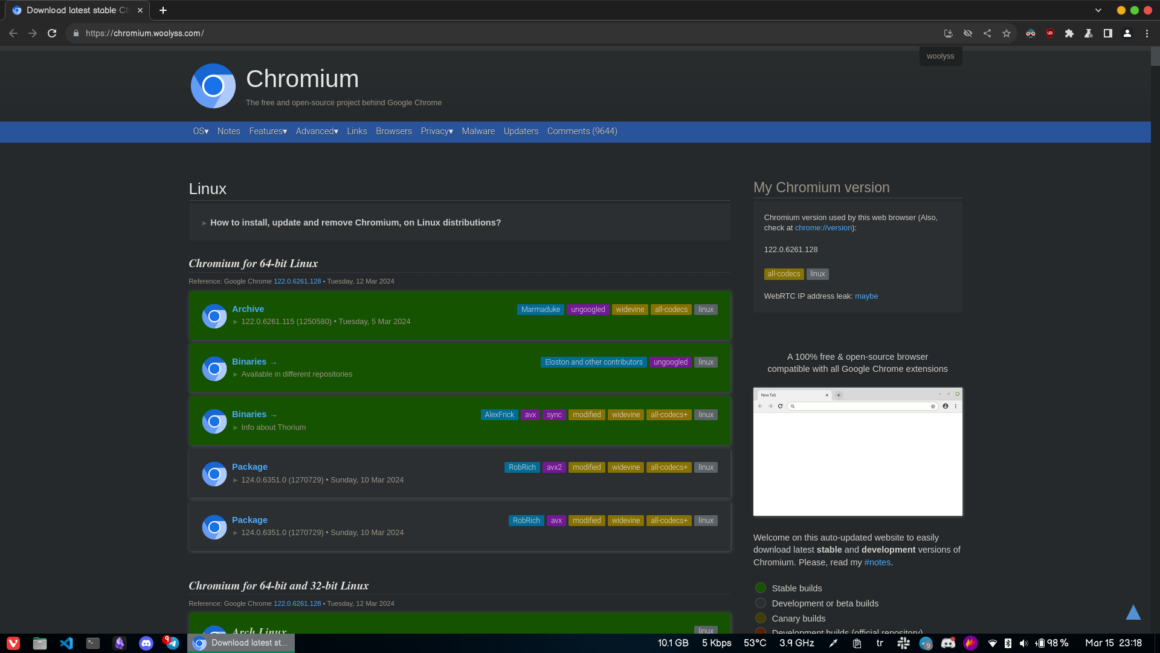Click the browser screenshot thumbnail in the sidebar
This screenshot has width=1160, height=653.
click(x=857, y=452)
